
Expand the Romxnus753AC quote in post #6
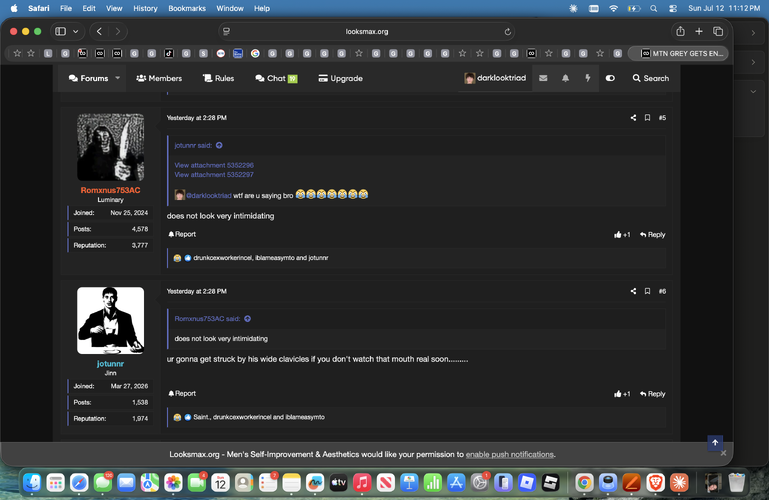(x=248, y=319)
